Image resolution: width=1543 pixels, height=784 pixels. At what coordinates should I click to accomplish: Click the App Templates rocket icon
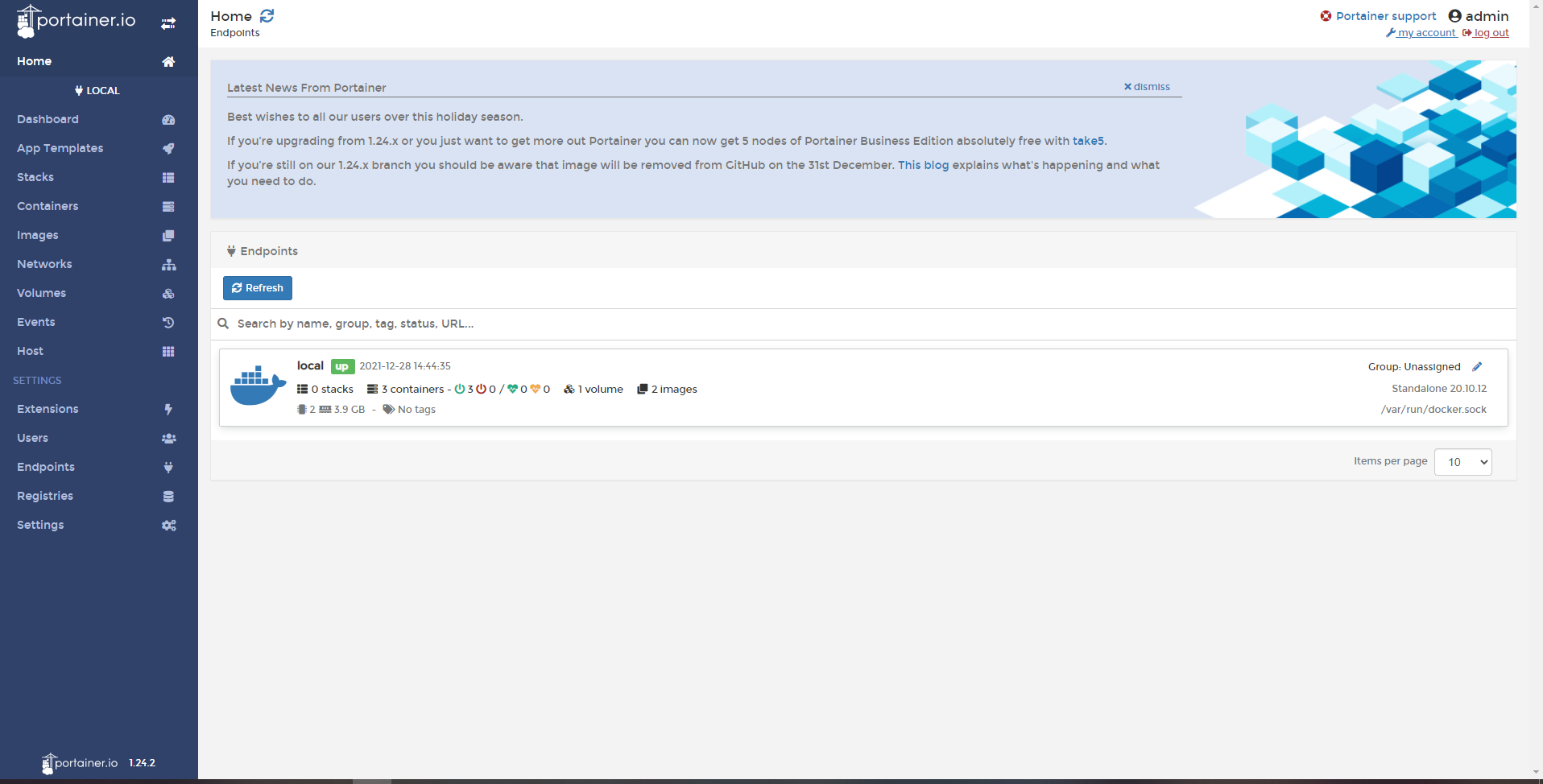tap(168, 149)
